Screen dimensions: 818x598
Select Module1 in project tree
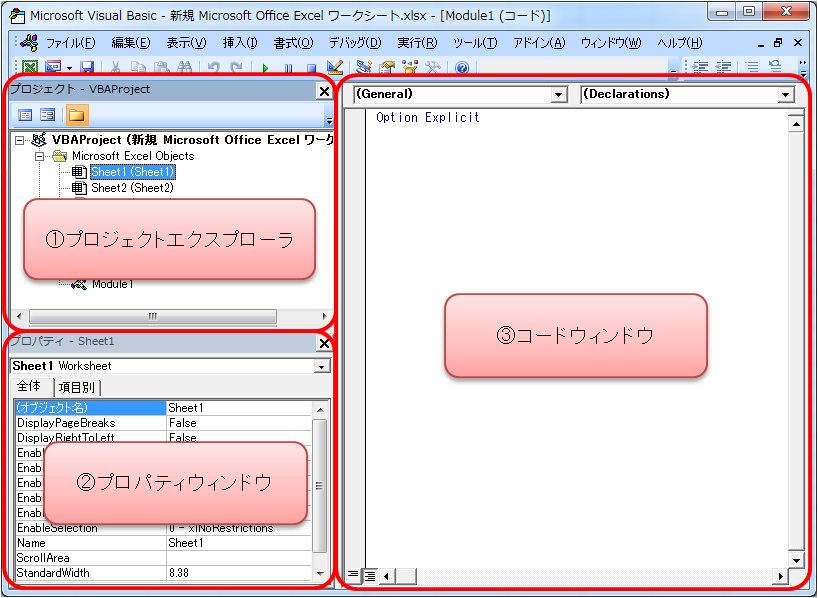point(113,284)
